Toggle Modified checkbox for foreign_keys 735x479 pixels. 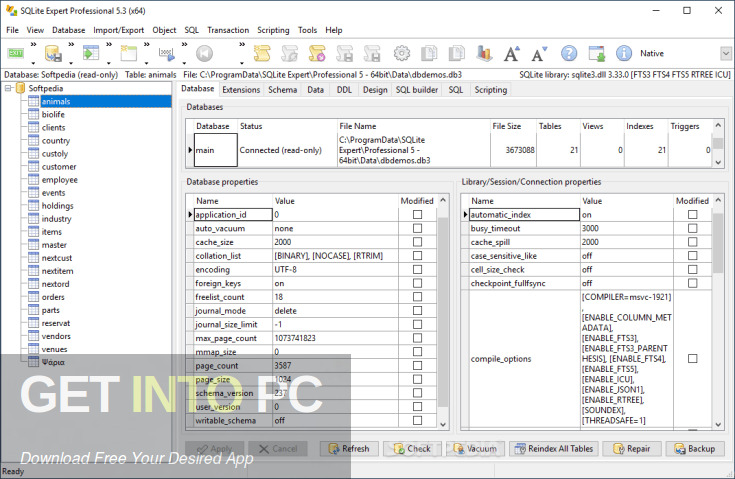(x=417, y=283)
